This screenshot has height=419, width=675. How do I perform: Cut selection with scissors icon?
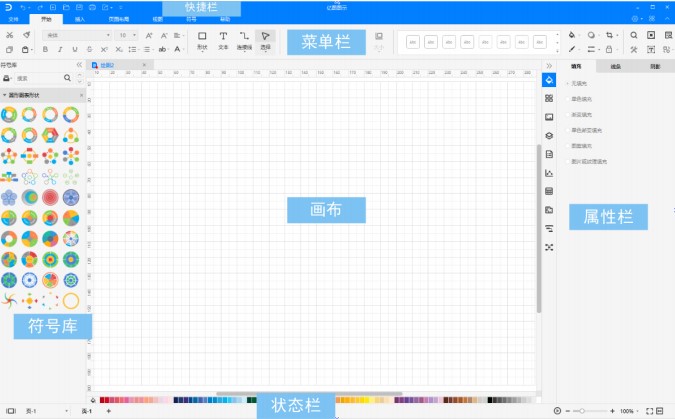(x=9, y=35)
